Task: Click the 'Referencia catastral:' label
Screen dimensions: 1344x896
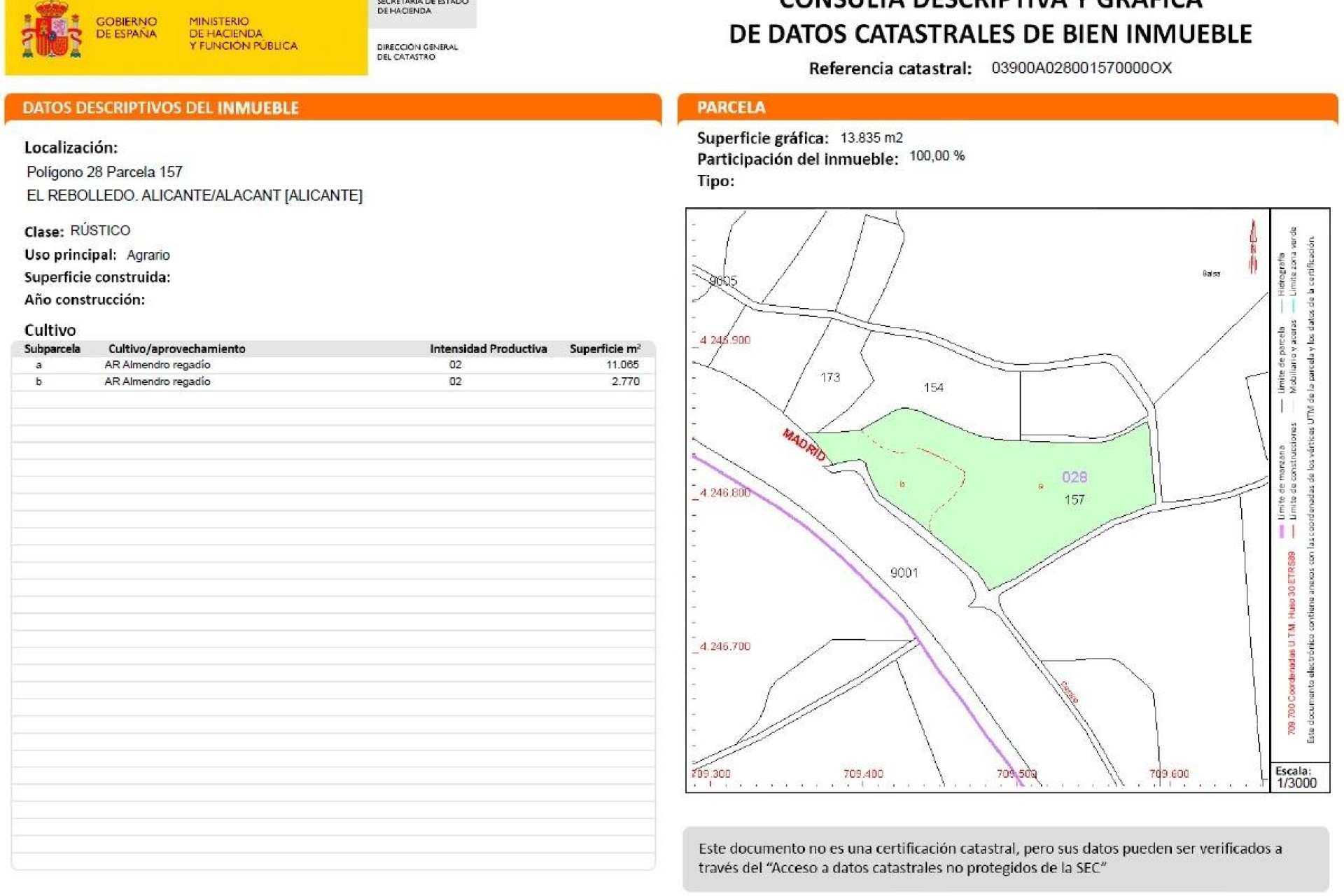Action: (x=890, y=69)
